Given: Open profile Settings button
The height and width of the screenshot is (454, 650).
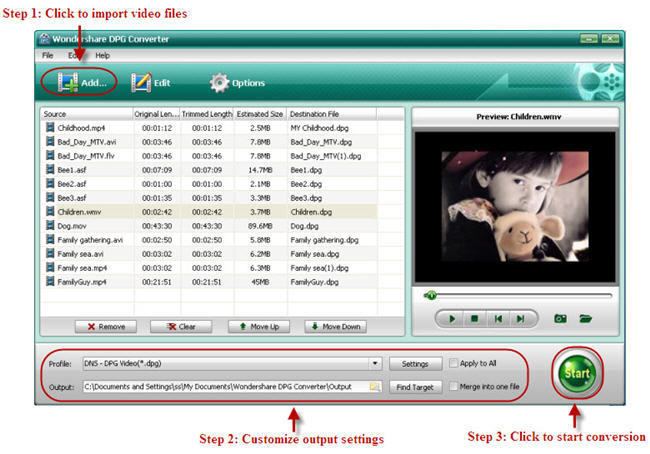Looking at the screenshot, I should tap(415, 364).
